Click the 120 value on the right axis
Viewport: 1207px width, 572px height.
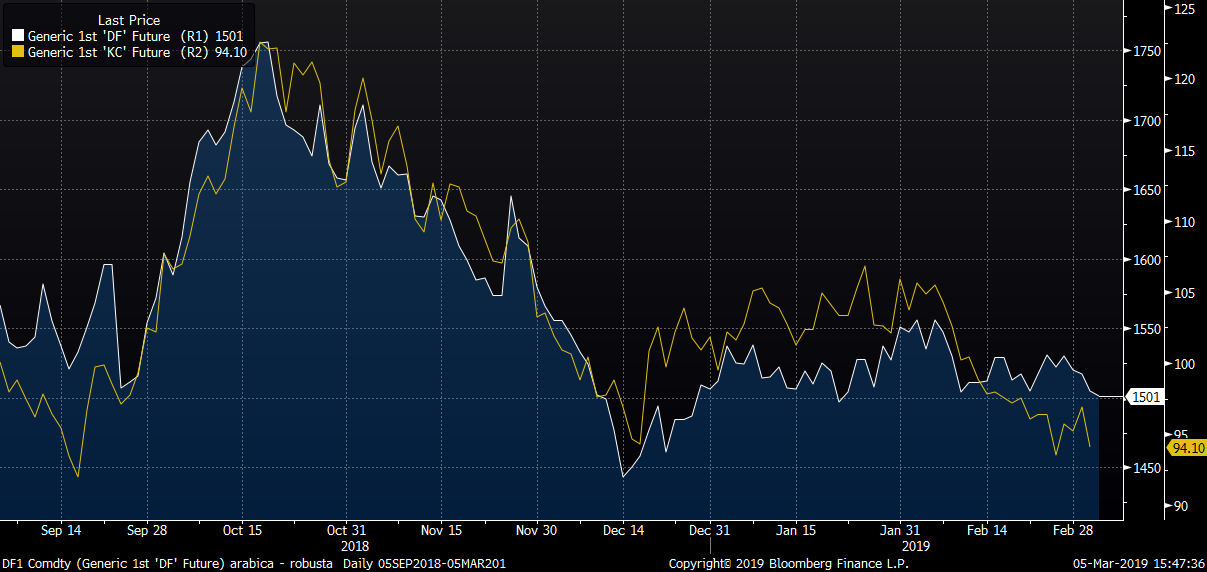click(x=1184, y=79)
